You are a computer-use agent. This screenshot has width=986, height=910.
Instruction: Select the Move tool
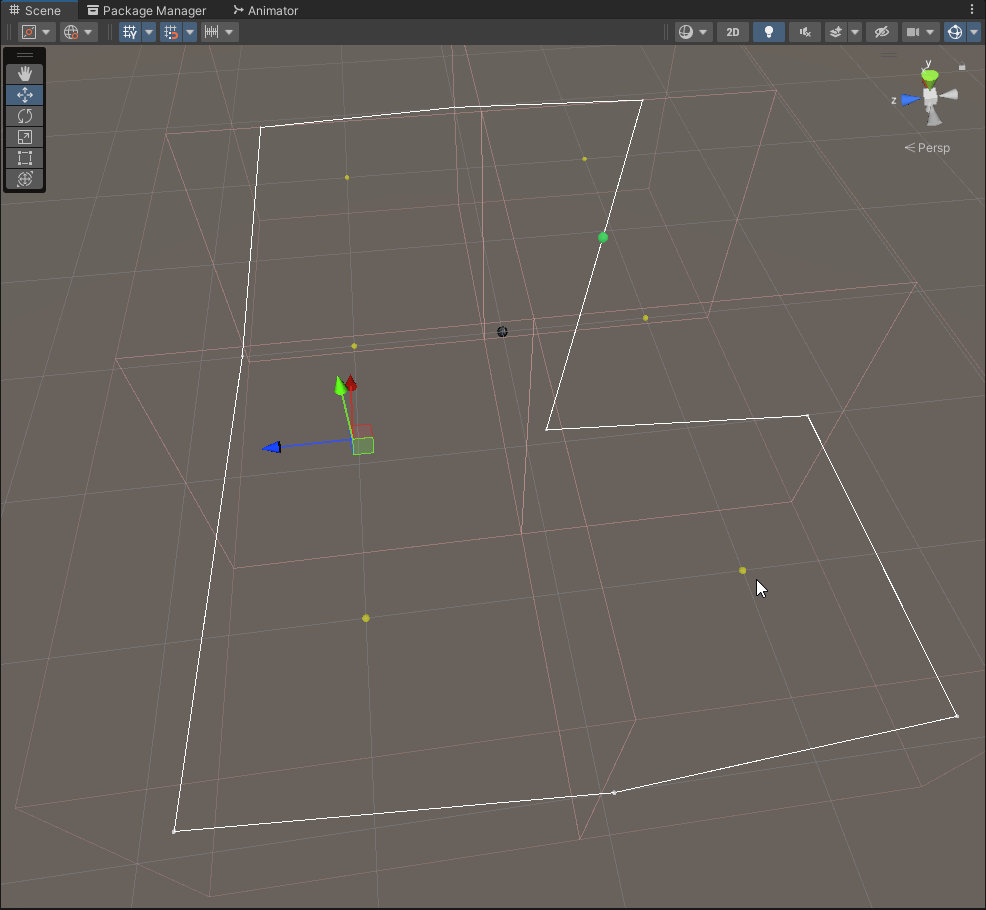pyautogui.click(x=25, y=95)
